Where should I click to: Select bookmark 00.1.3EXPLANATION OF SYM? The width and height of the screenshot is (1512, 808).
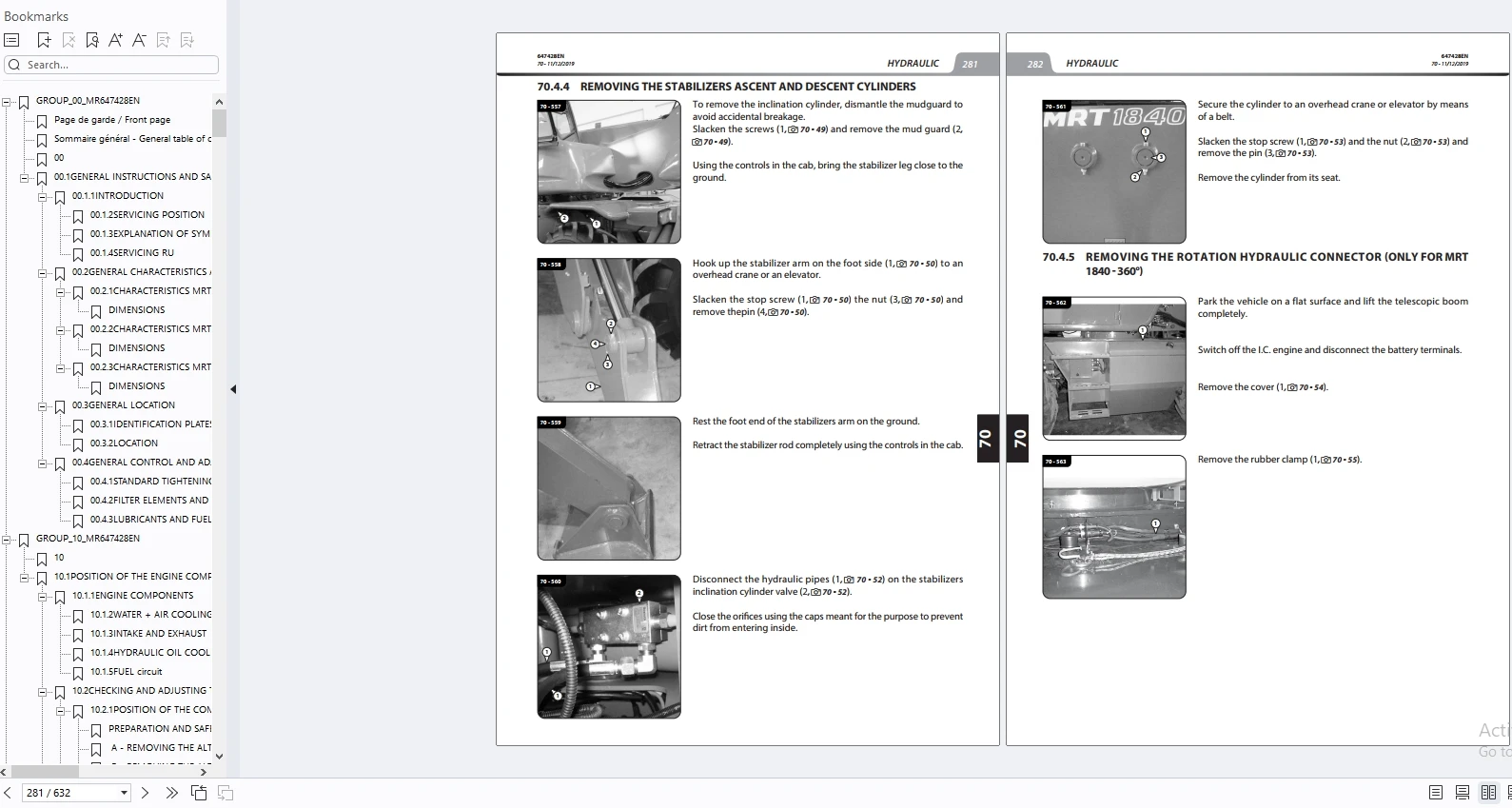[150, 234]
